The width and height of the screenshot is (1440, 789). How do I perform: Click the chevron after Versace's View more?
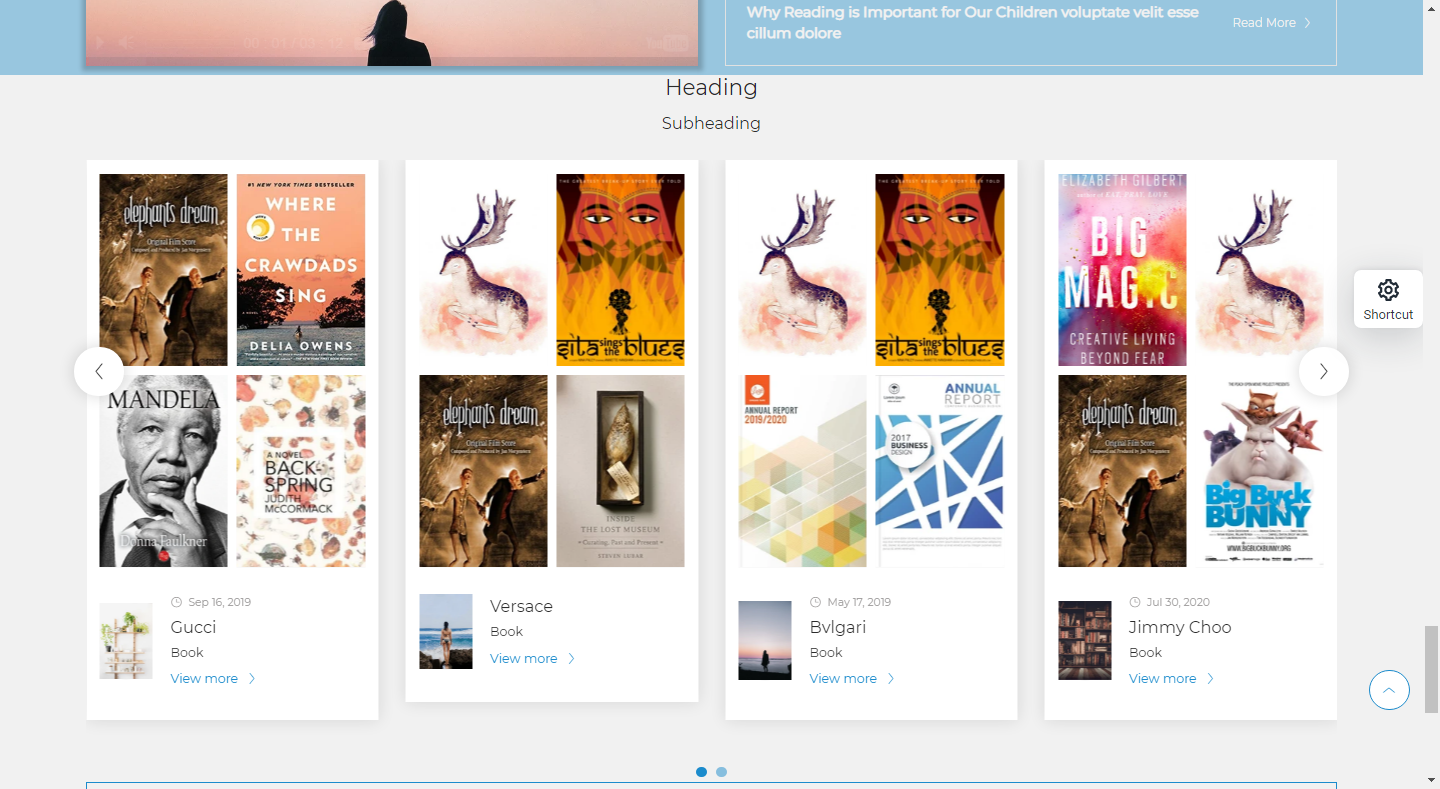[572, 659]
